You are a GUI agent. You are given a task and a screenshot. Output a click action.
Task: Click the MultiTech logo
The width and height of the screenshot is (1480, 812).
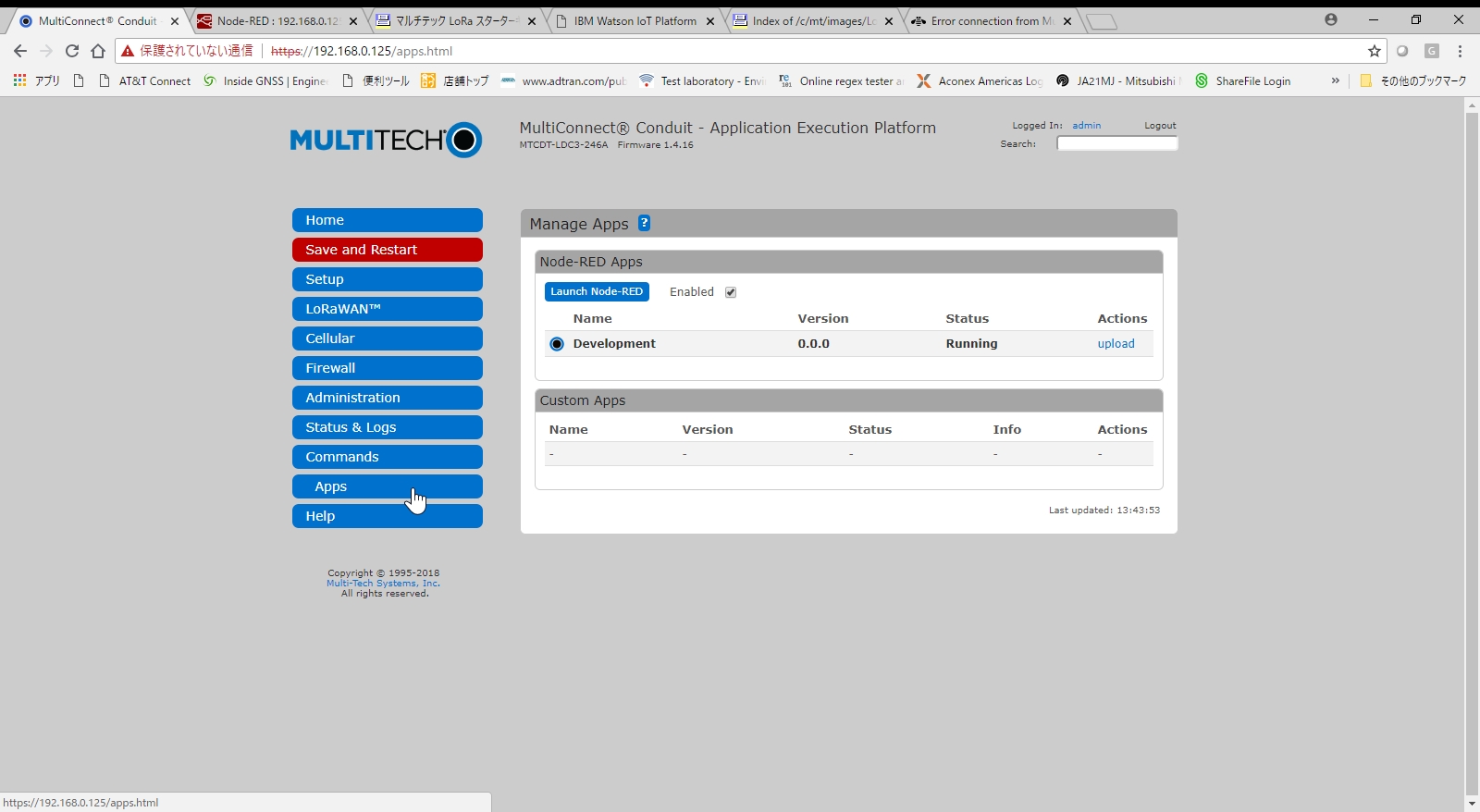point(386,140)
